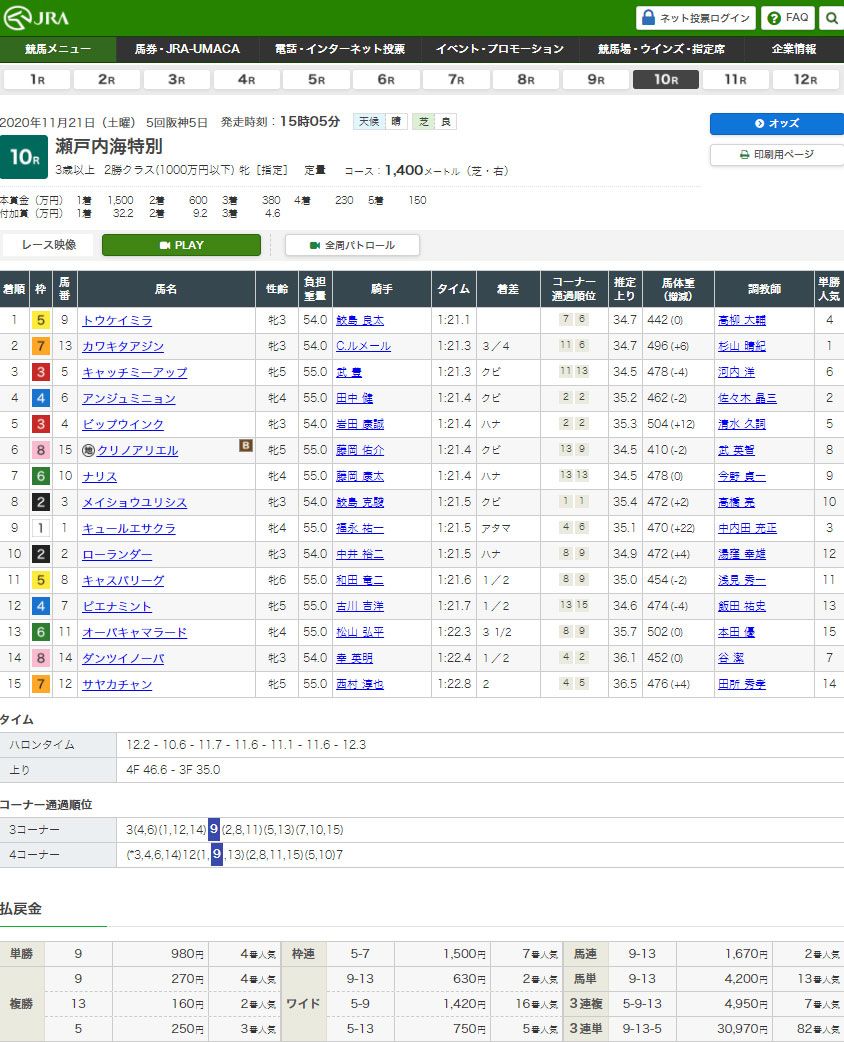Click the JRA logo

pyautogui.click(x=36, y=18)
